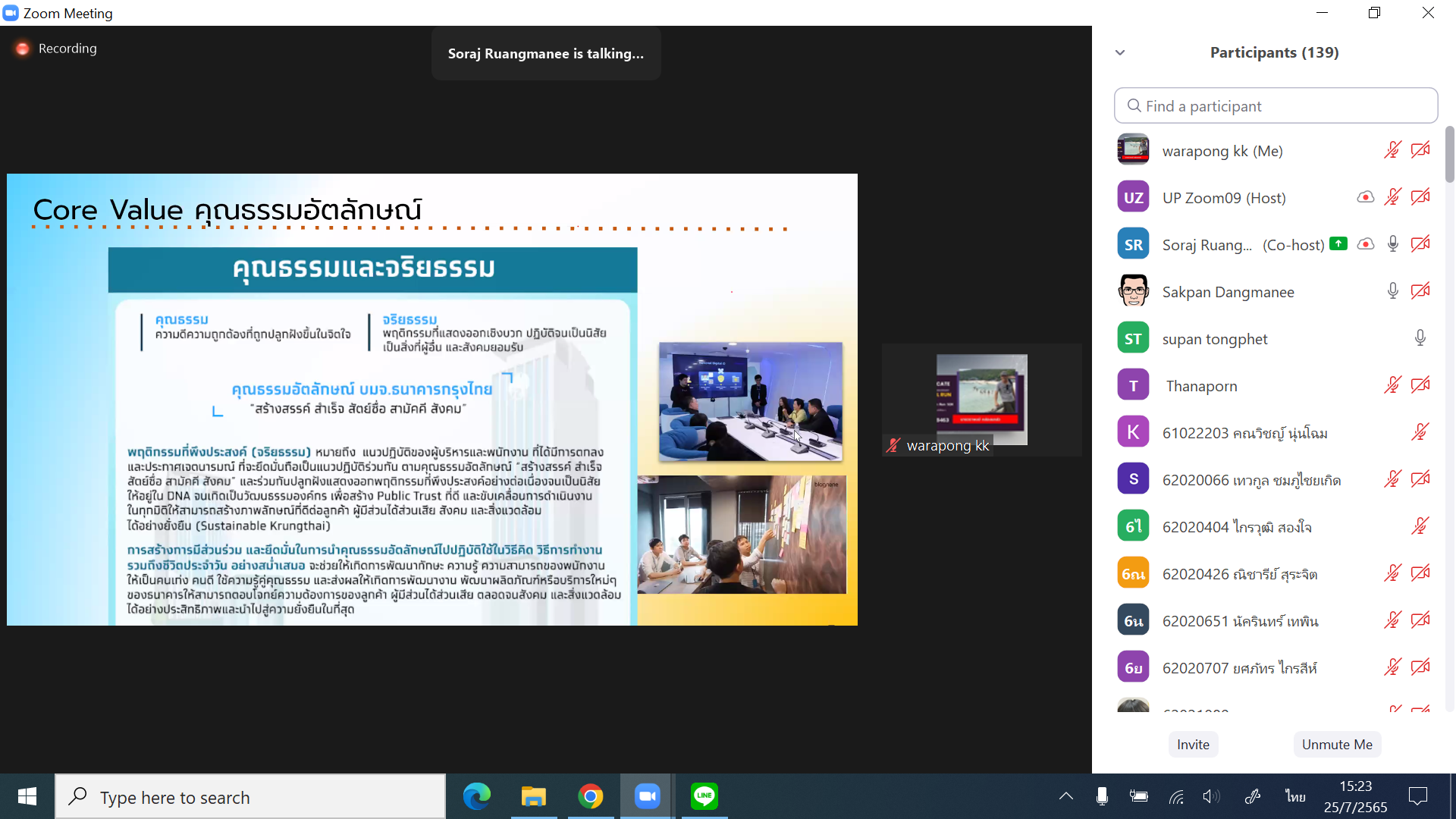Click muted microphone icon for participant 61022203
1456x819 pixels.
click(1420, 432)
